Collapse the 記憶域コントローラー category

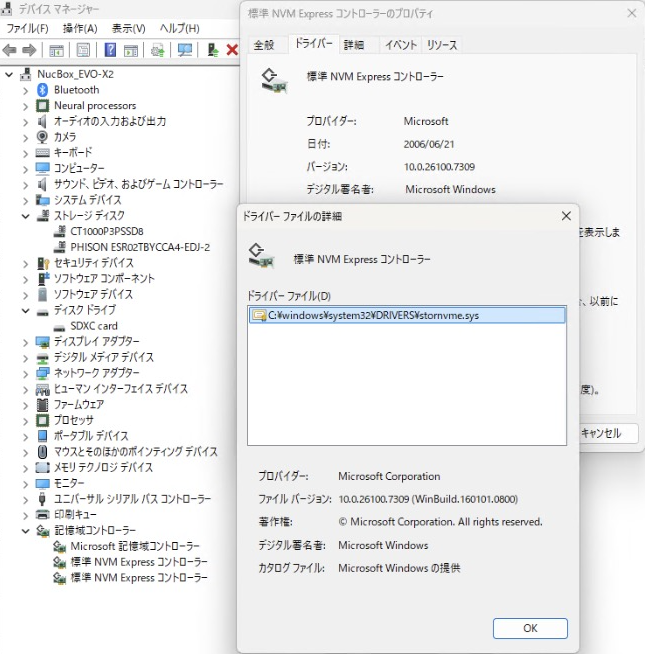point(26,531)
